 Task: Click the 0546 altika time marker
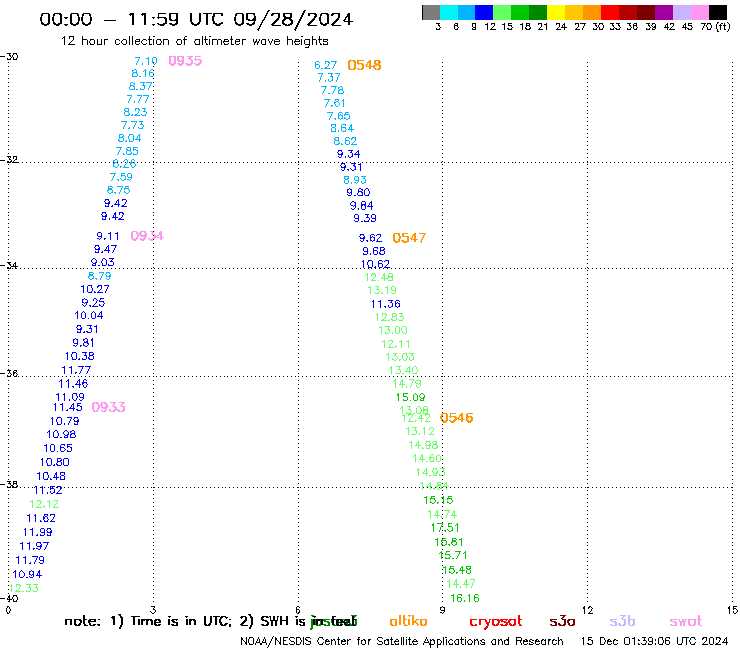(456, 418)
